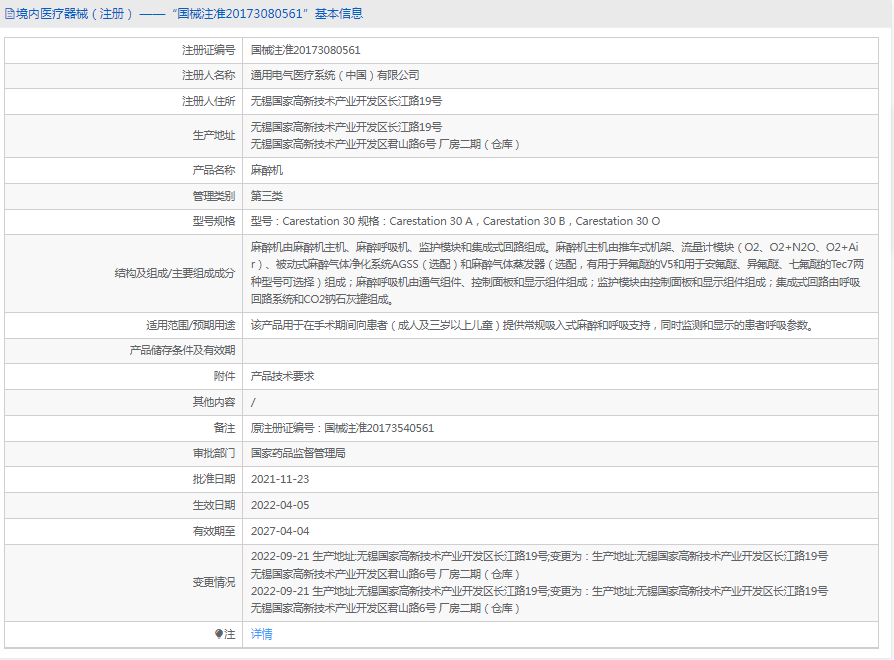Click the 有效期至 label

click(x=214, y=531)
